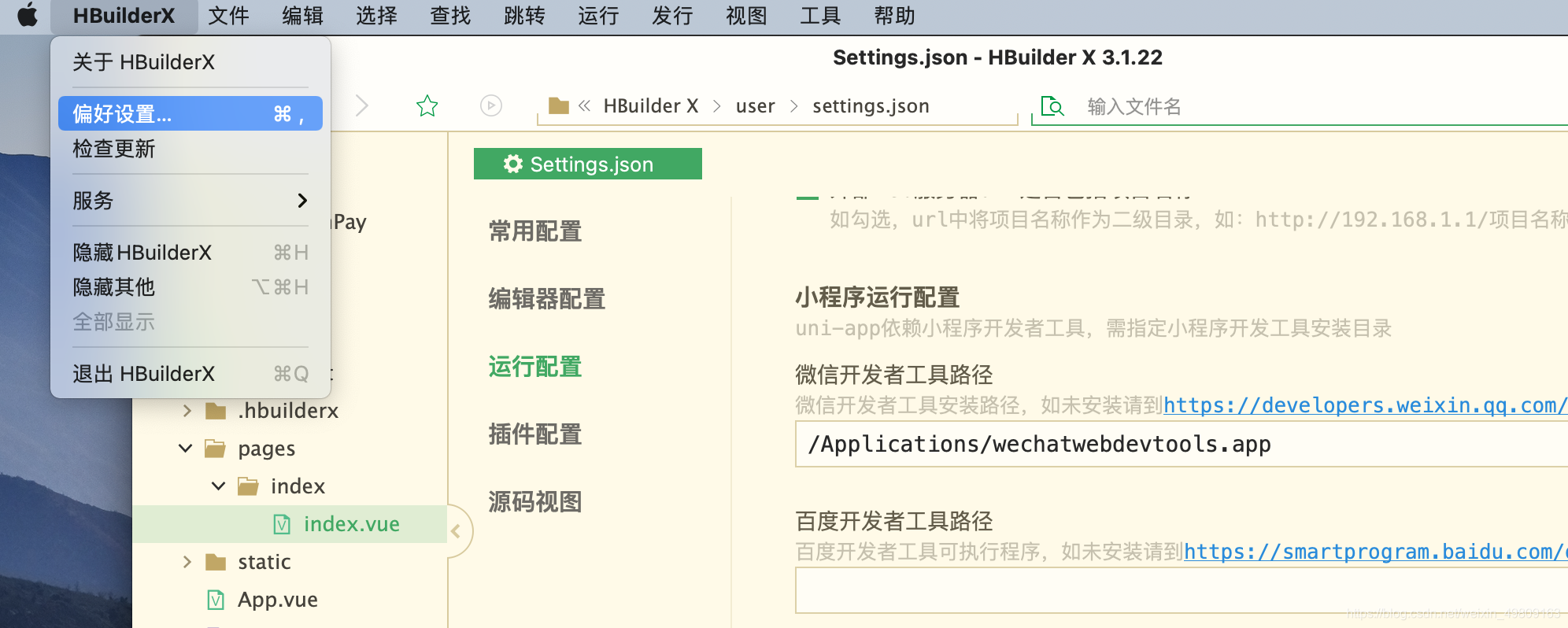Collapse the pages folder

point(186,449)
